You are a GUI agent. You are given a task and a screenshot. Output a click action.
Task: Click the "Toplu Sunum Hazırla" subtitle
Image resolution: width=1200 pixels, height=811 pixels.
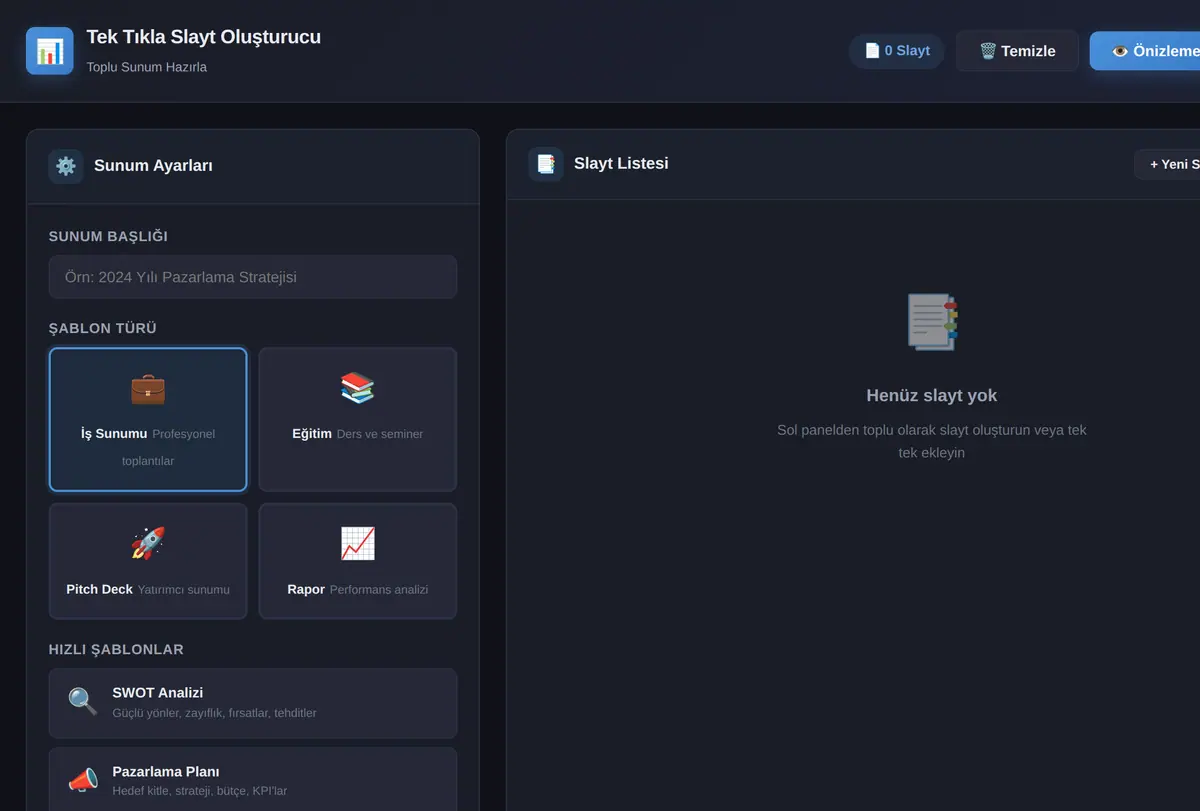point(147,67)
